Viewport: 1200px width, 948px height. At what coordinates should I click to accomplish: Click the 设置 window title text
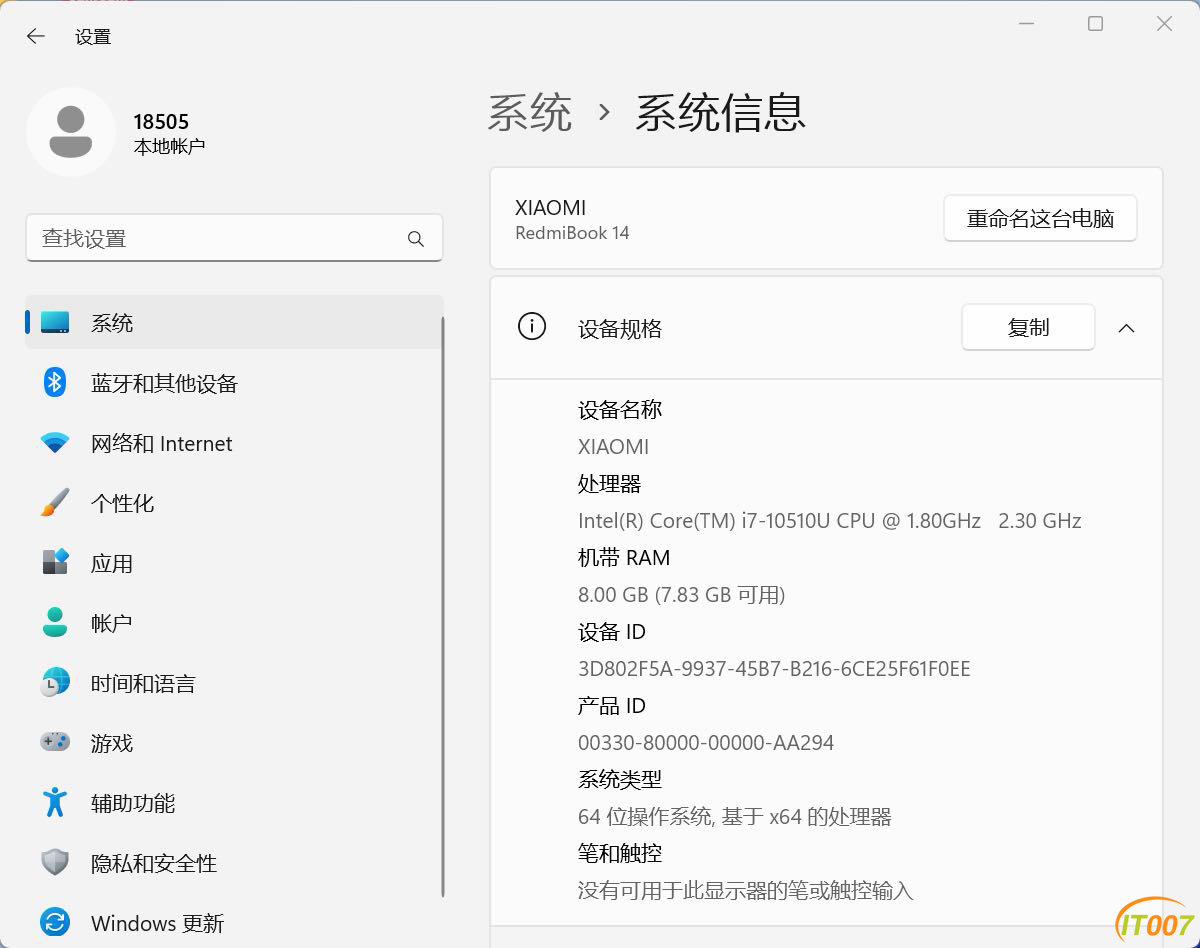pos(93,37)
